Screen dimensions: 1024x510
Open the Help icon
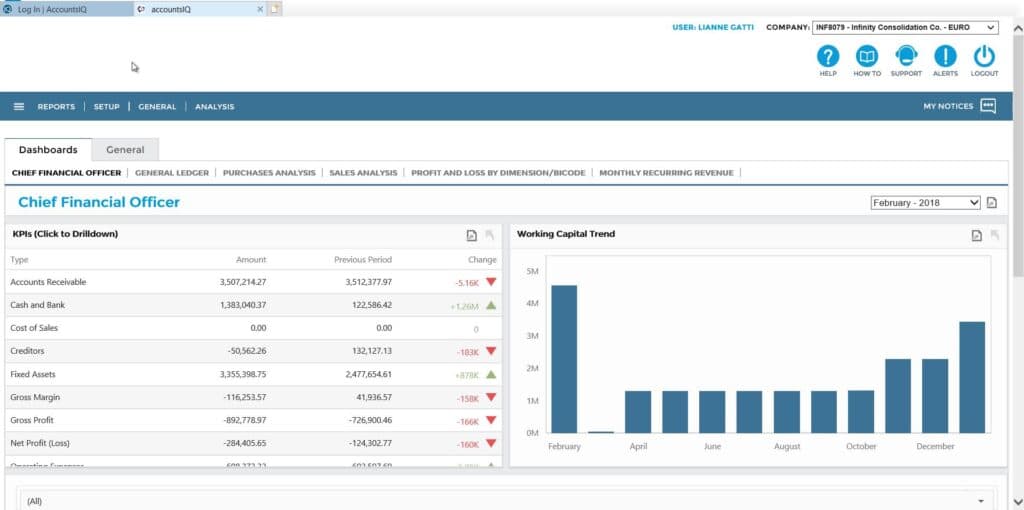[x=827, y=57]
